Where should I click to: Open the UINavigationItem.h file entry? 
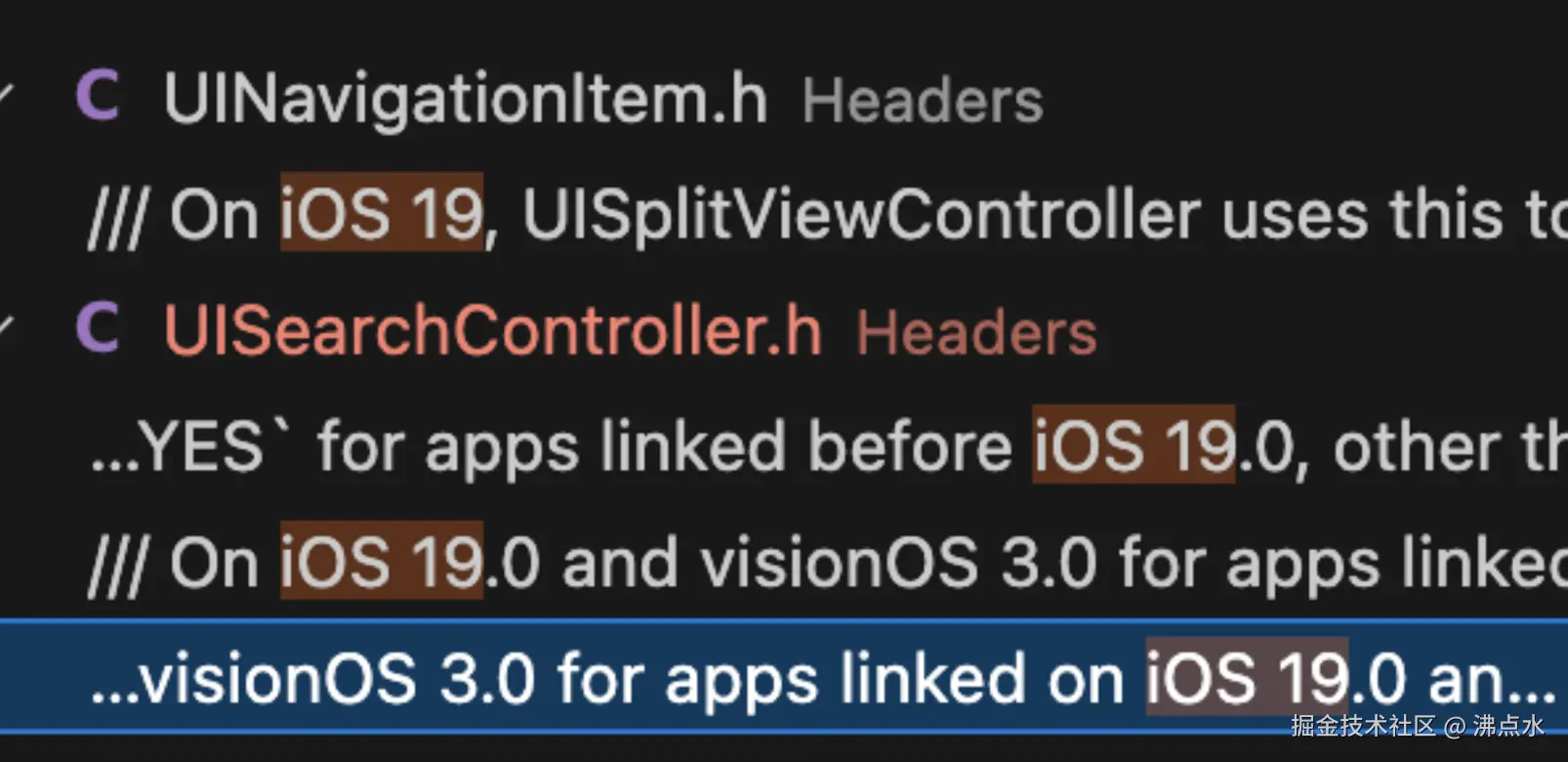(465, 99)
